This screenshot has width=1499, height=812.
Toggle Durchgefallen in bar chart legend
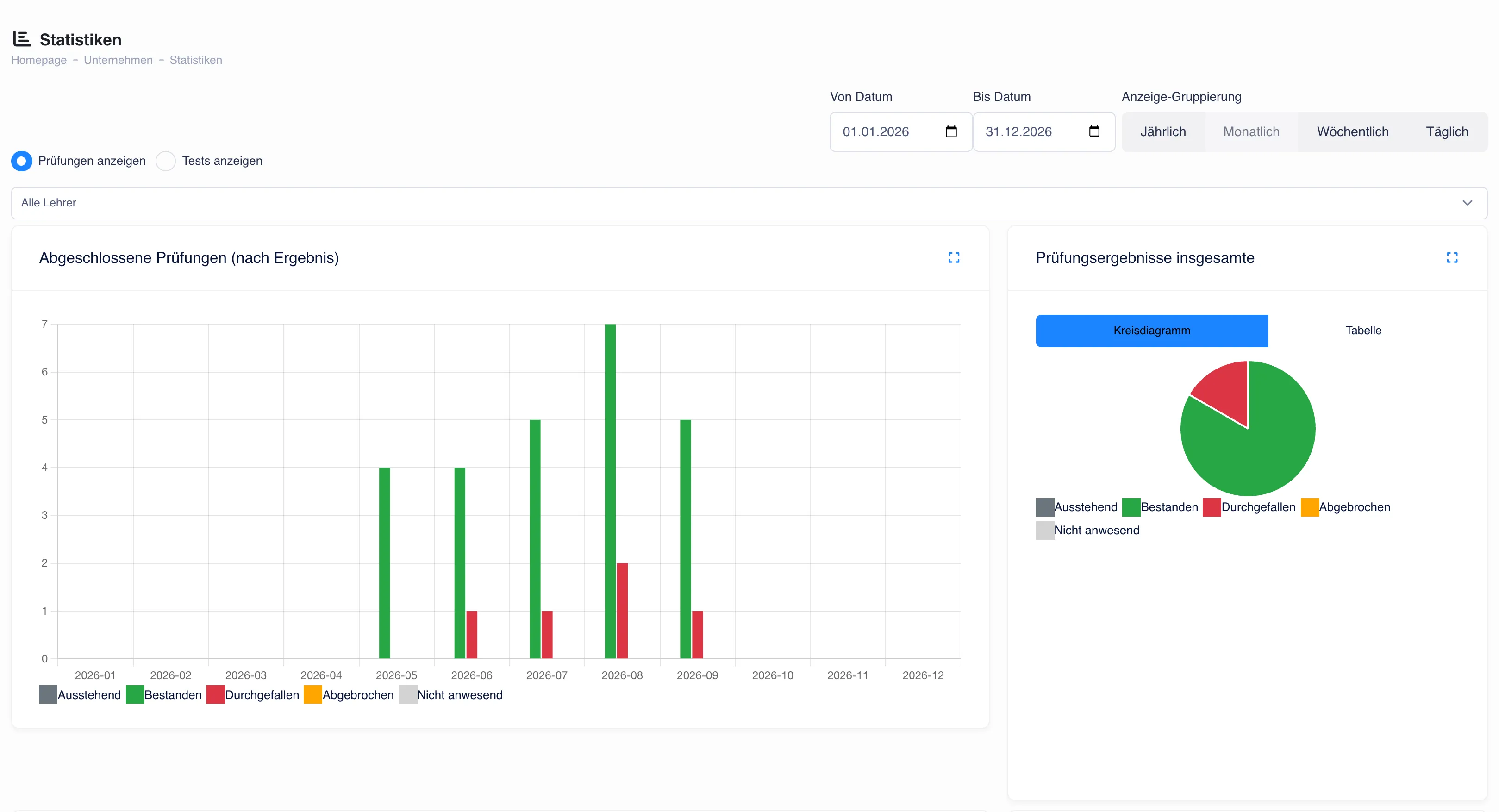pyautogui.click(x=253, y=694)
